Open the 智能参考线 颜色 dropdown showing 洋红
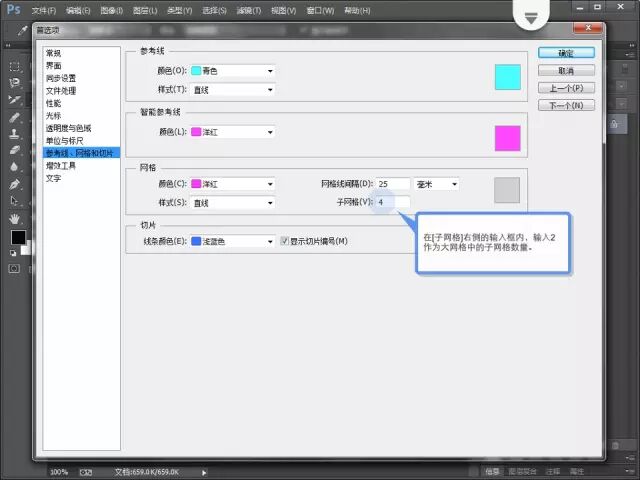The width and height of the screenshot is (640, 480). (x=232, y=131)
